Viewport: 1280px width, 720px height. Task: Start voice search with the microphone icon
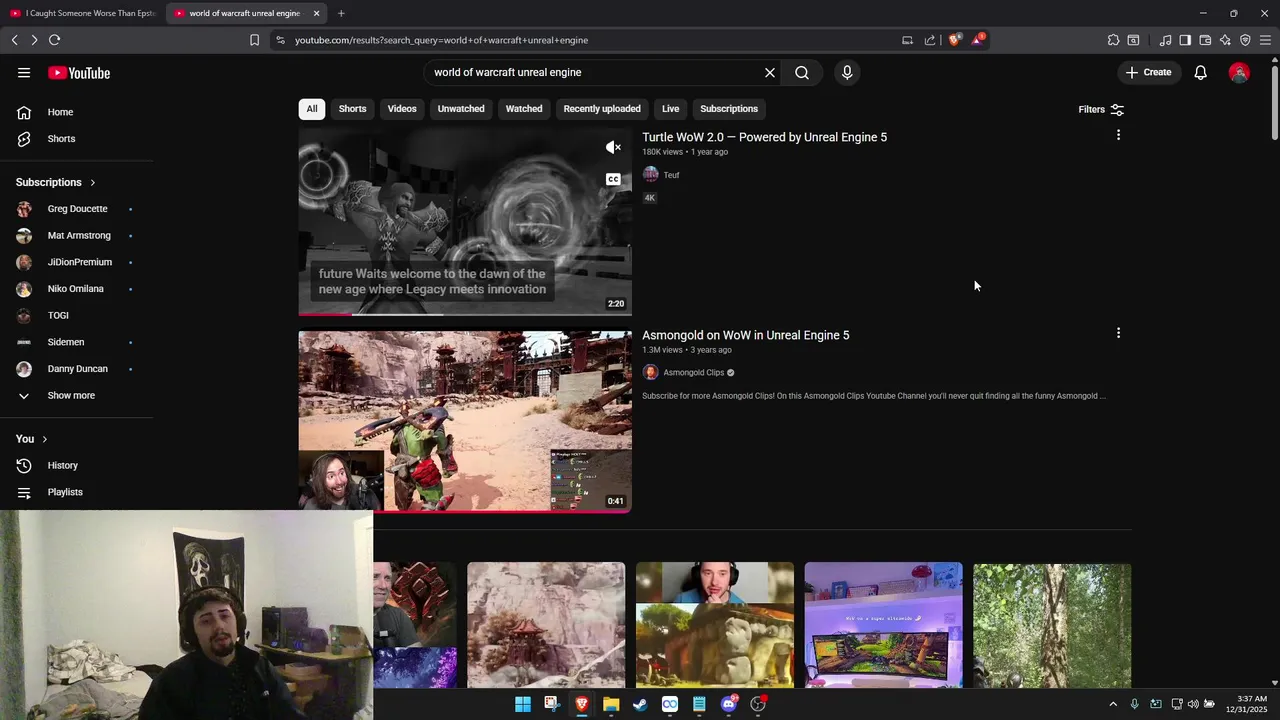coord(847,73)
